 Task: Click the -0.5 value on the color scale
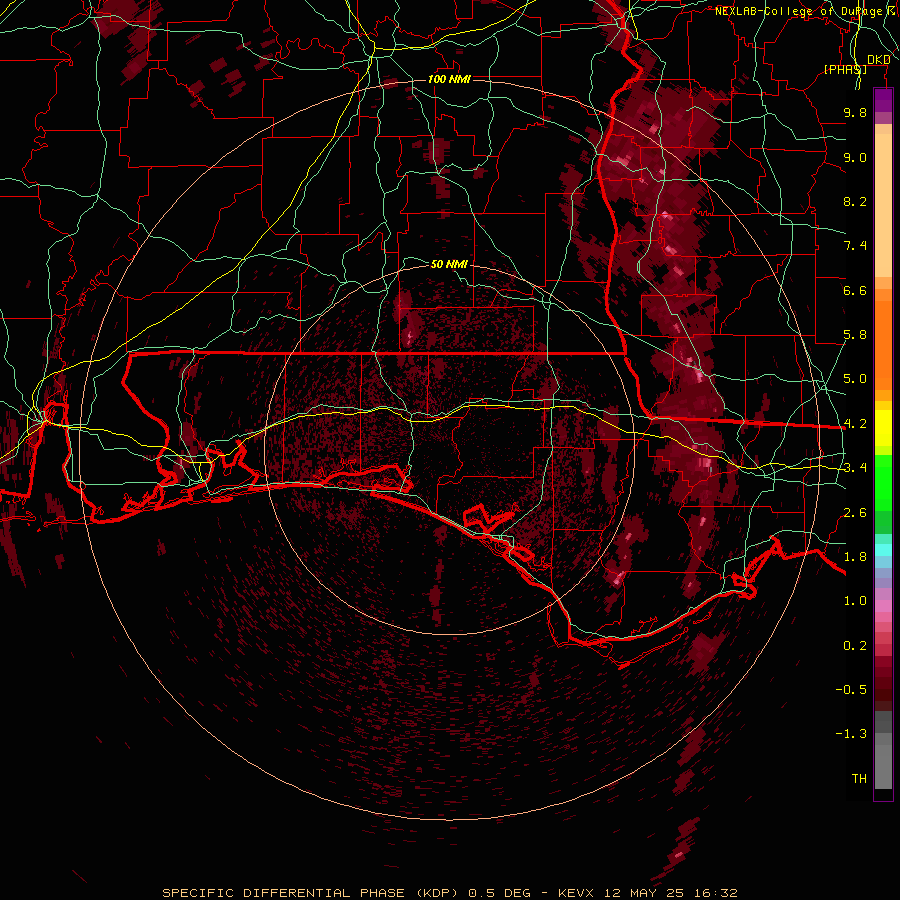[x=851, y=690]
